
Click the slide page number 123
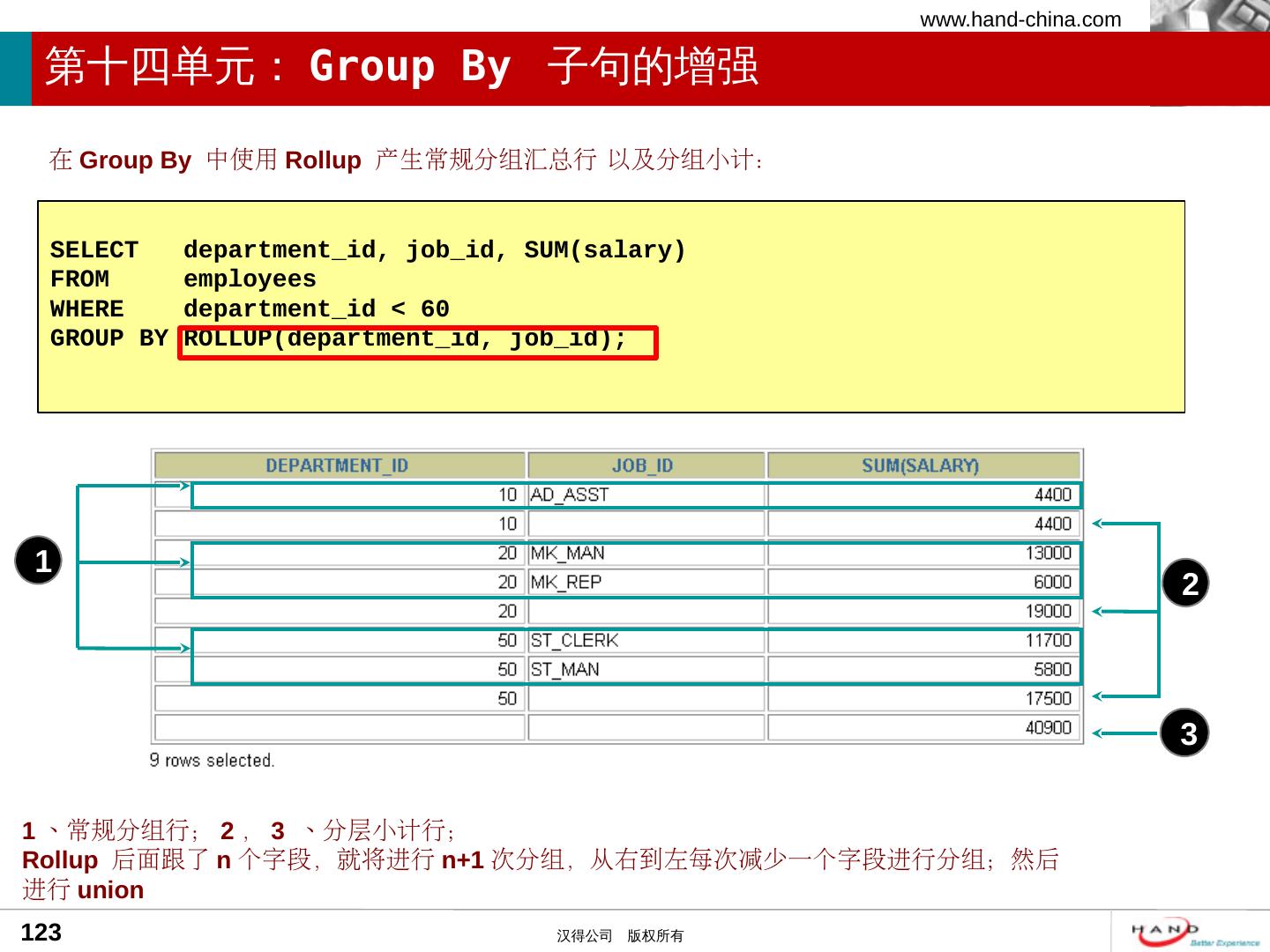click(x=41, y=933)
